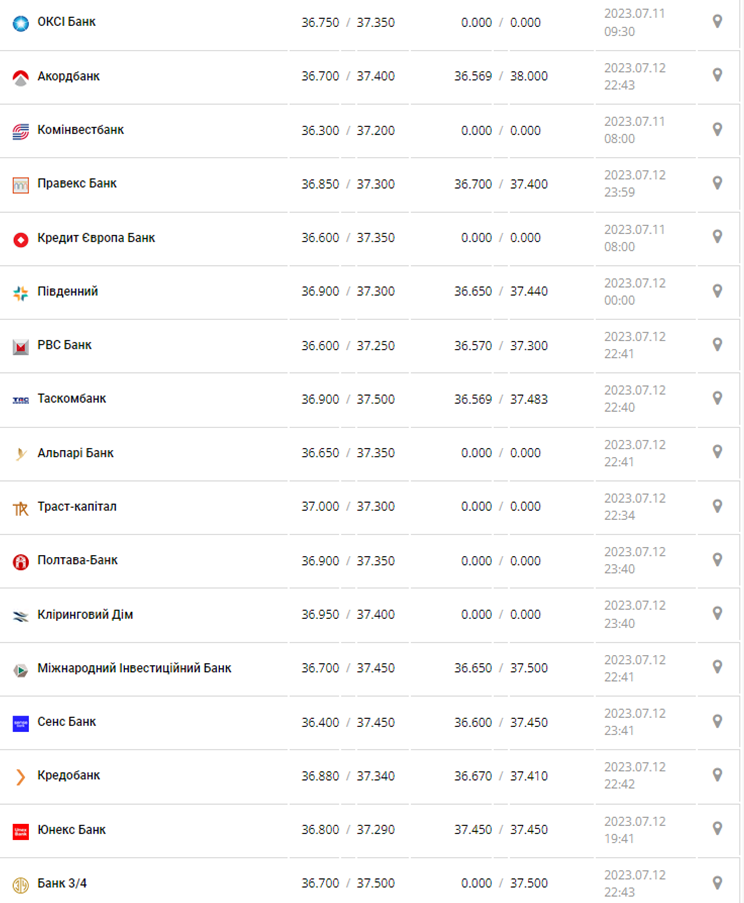Viewport: 744px width, 903px height.
Task: Click Сенс Банк rate 36.400 / 37.450
Action: [x=348, y=722]
